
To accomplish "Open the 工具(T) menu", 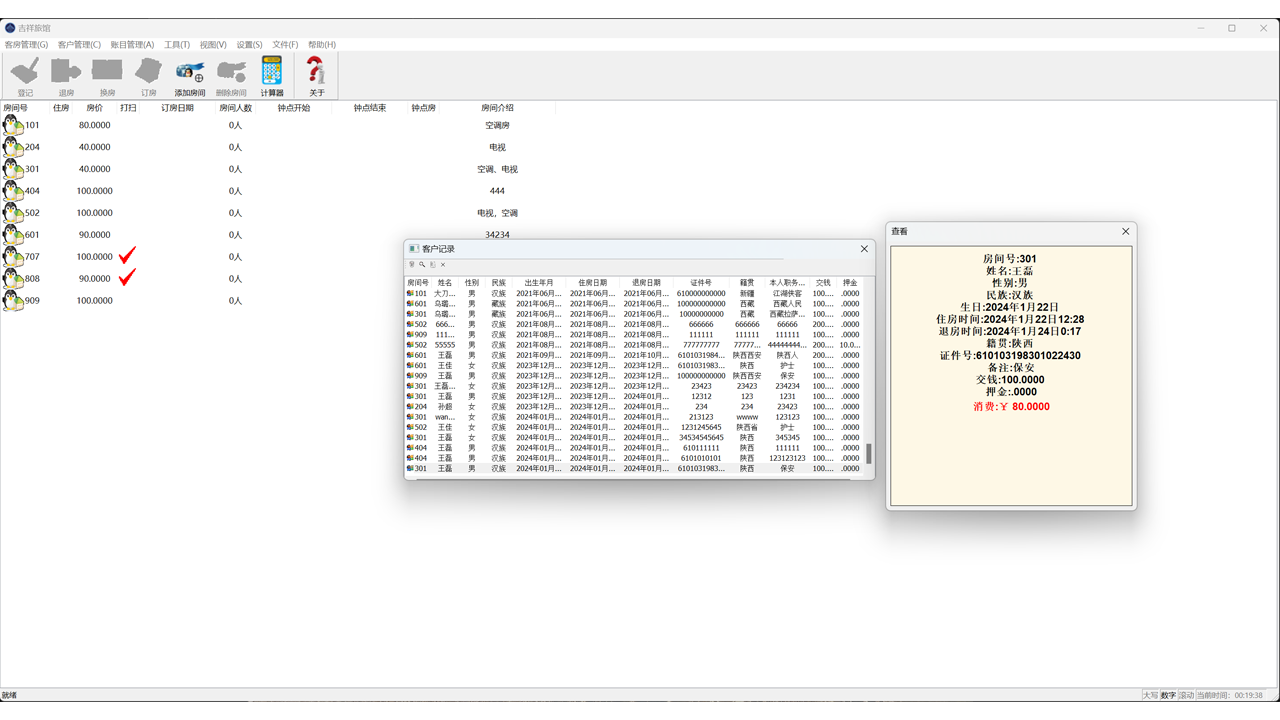I will click(x=177, y=45).
